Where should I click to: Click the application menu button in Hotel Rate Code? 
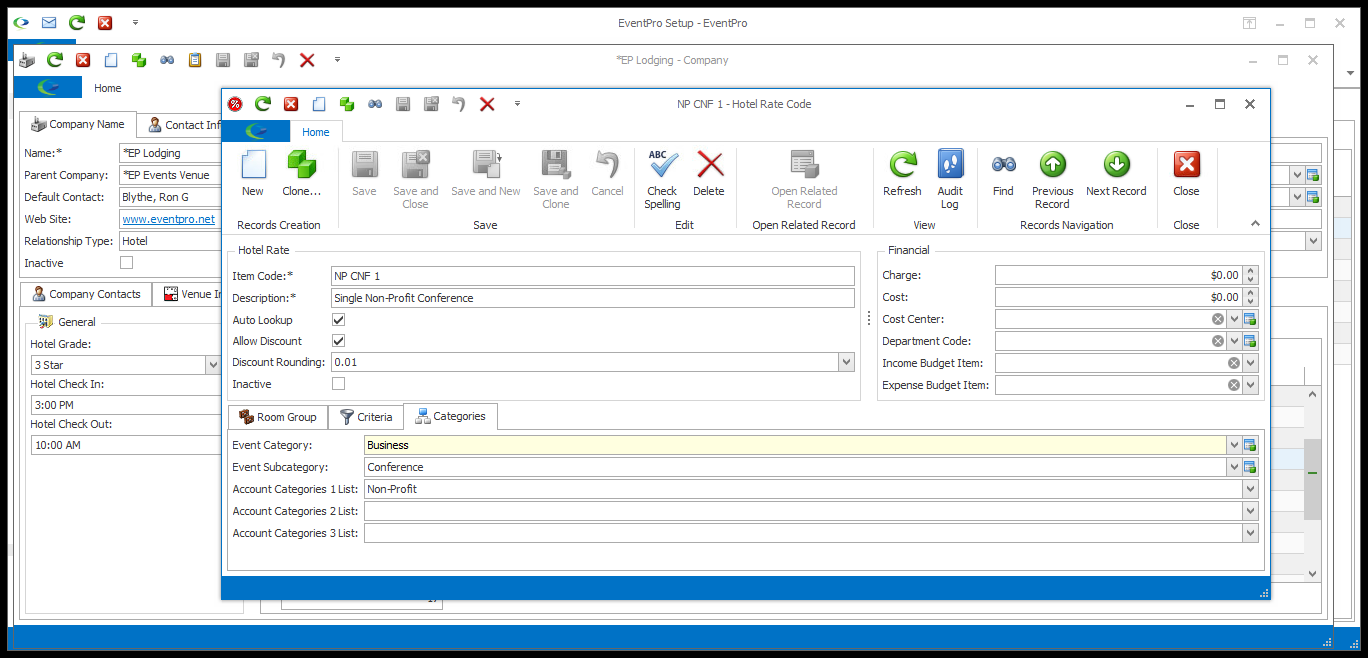(x=256, y=131)
